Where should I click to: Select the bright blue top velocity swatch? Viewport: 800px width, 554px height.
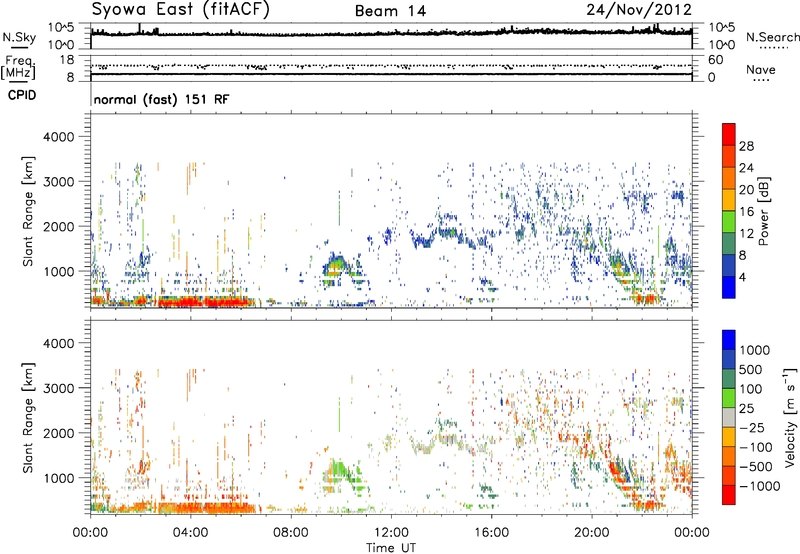click(x=729, y=340)
